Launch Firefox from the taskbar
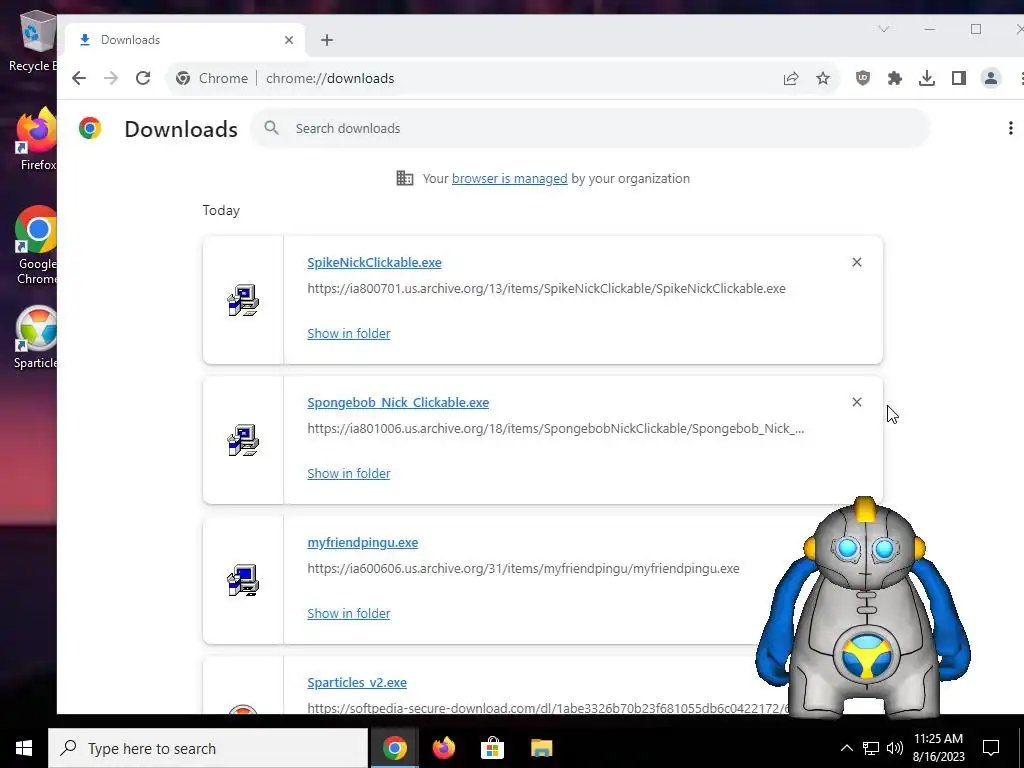1024x768 pixels. (x=443, y=748)
